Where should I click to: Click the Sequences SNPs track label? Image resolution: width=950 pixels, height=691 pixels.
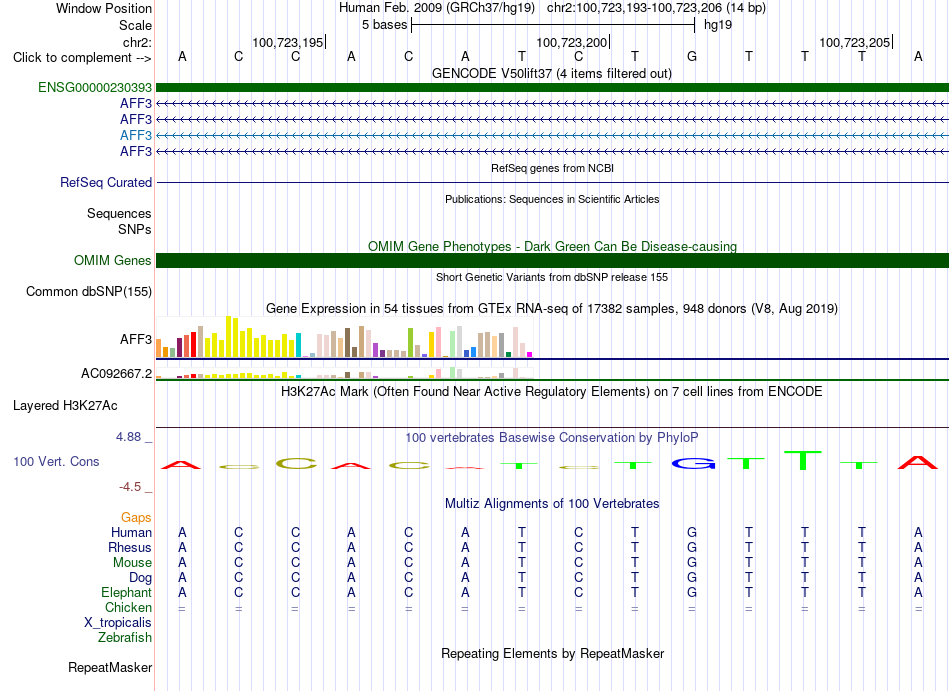pos(119,222)
